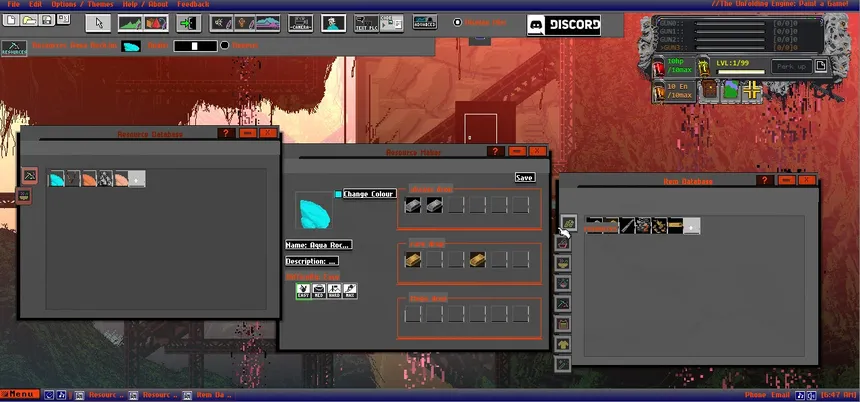
Task: Select the arrow pointer tool
Action: coord(98,23)
